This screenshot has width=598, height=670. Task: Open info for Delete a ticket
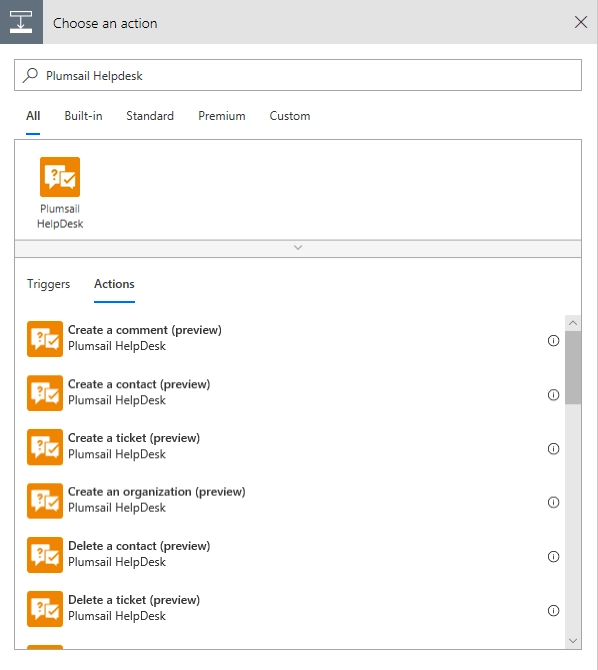pyautogui.click(x=553, y=611)
